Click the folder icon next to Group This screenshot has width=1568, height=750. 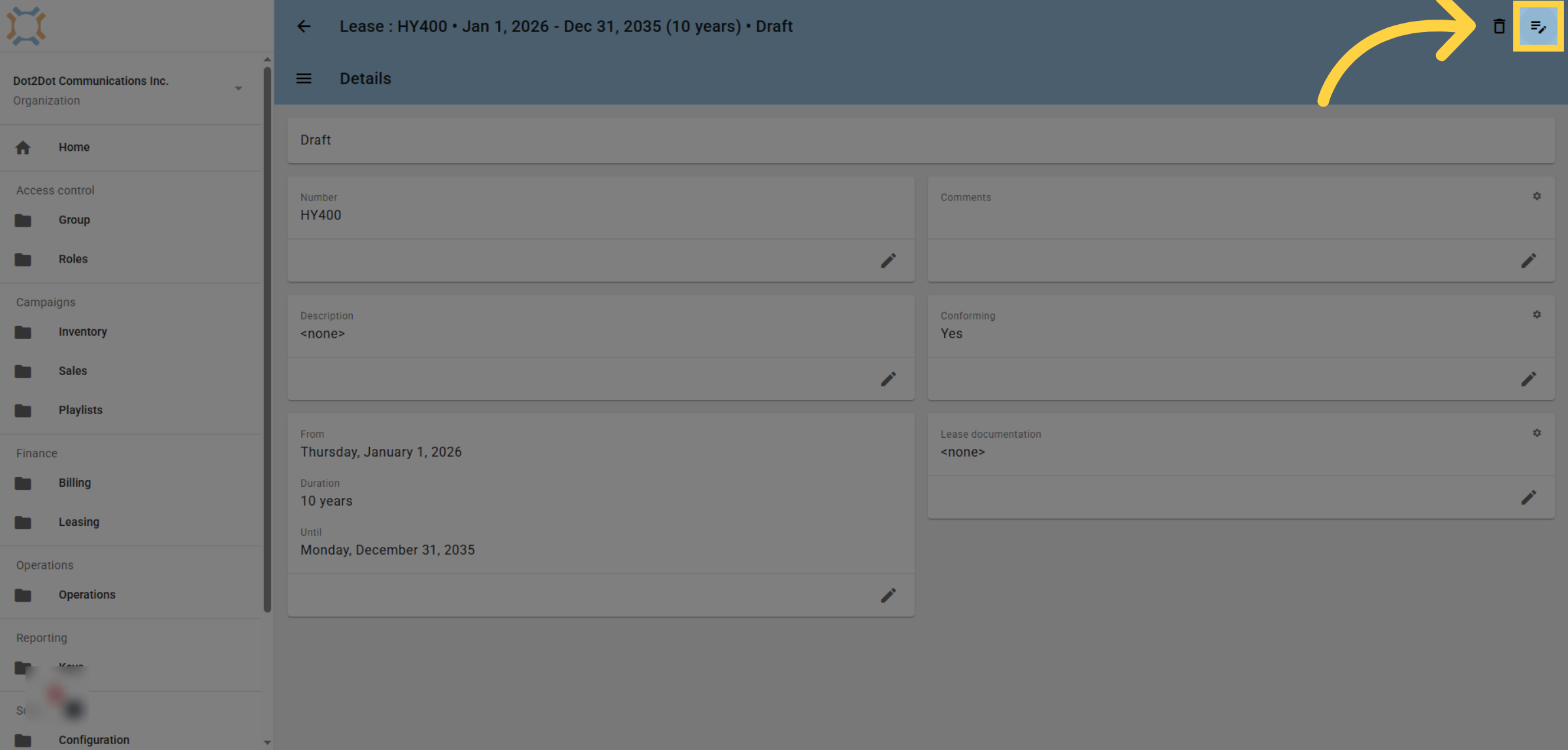pyautogui.click(x=23, y=220)
